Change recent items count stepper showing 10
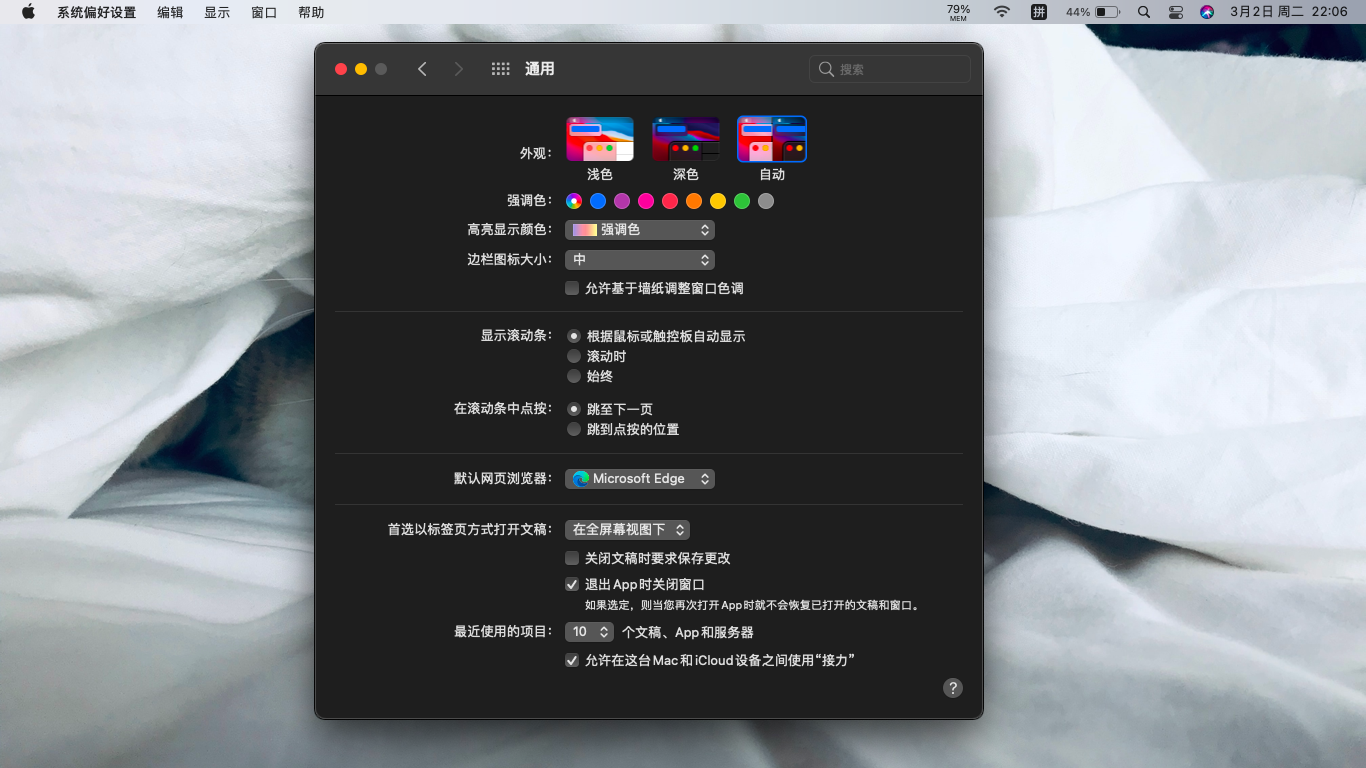This screenshot has height=768, width=1366. tap(590, 632)
